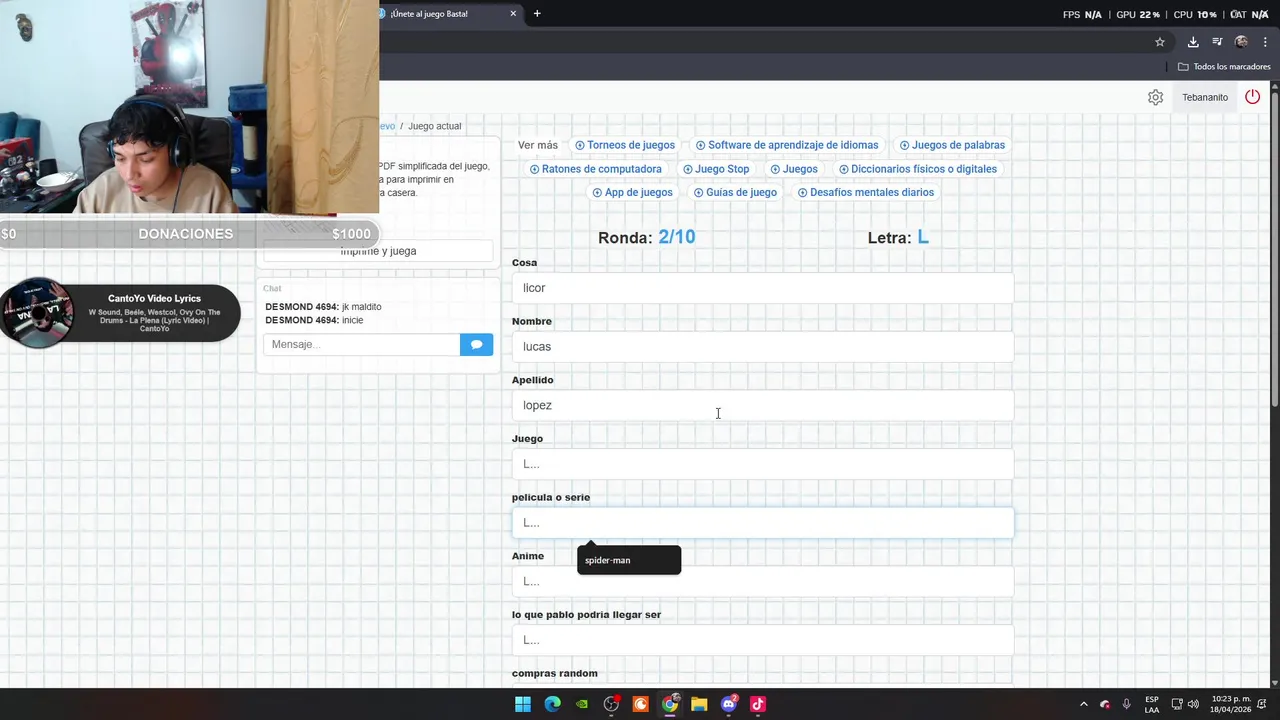1280x720 pixels.
Task: Open the Juegos ad link
Action: coord(794,169)
